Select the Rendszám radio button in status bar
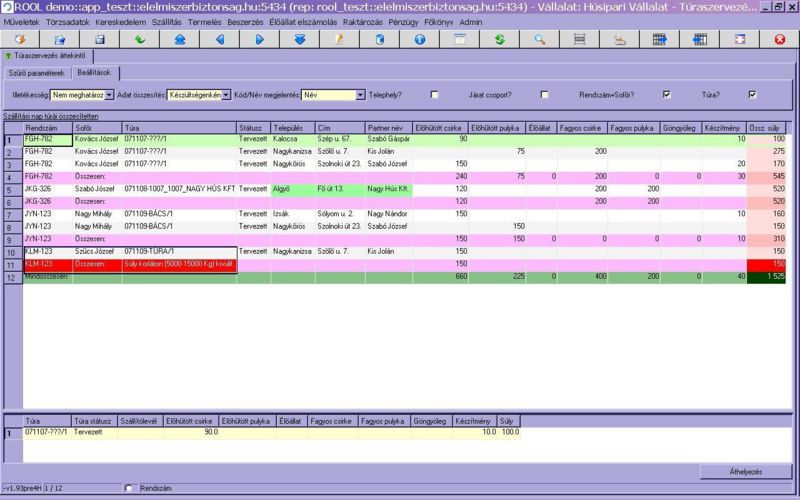The image size is (800, 500). 129,488
